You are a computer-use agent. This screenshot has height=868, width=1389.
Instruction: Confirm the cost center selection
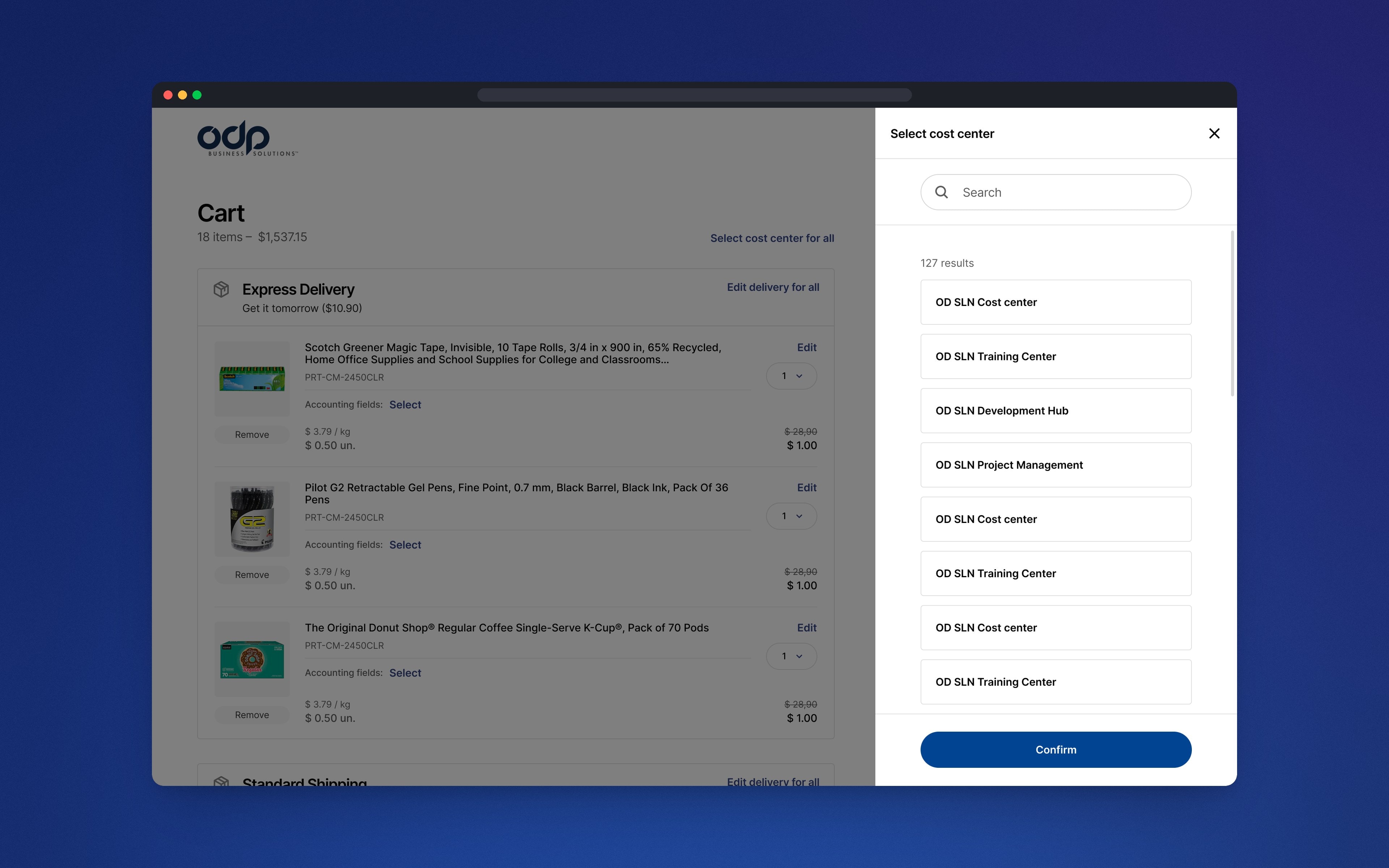point(1055,750)
